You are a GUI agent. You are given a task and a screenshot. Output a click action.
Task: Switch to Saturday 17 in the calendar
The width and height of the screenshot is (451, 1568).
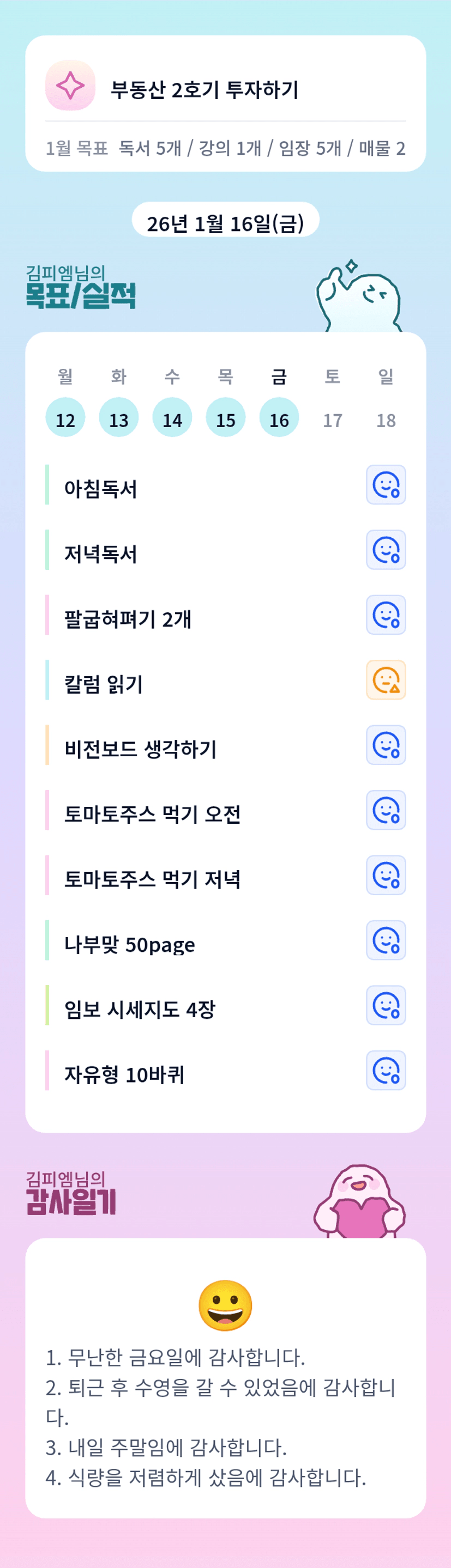(332, 419)
